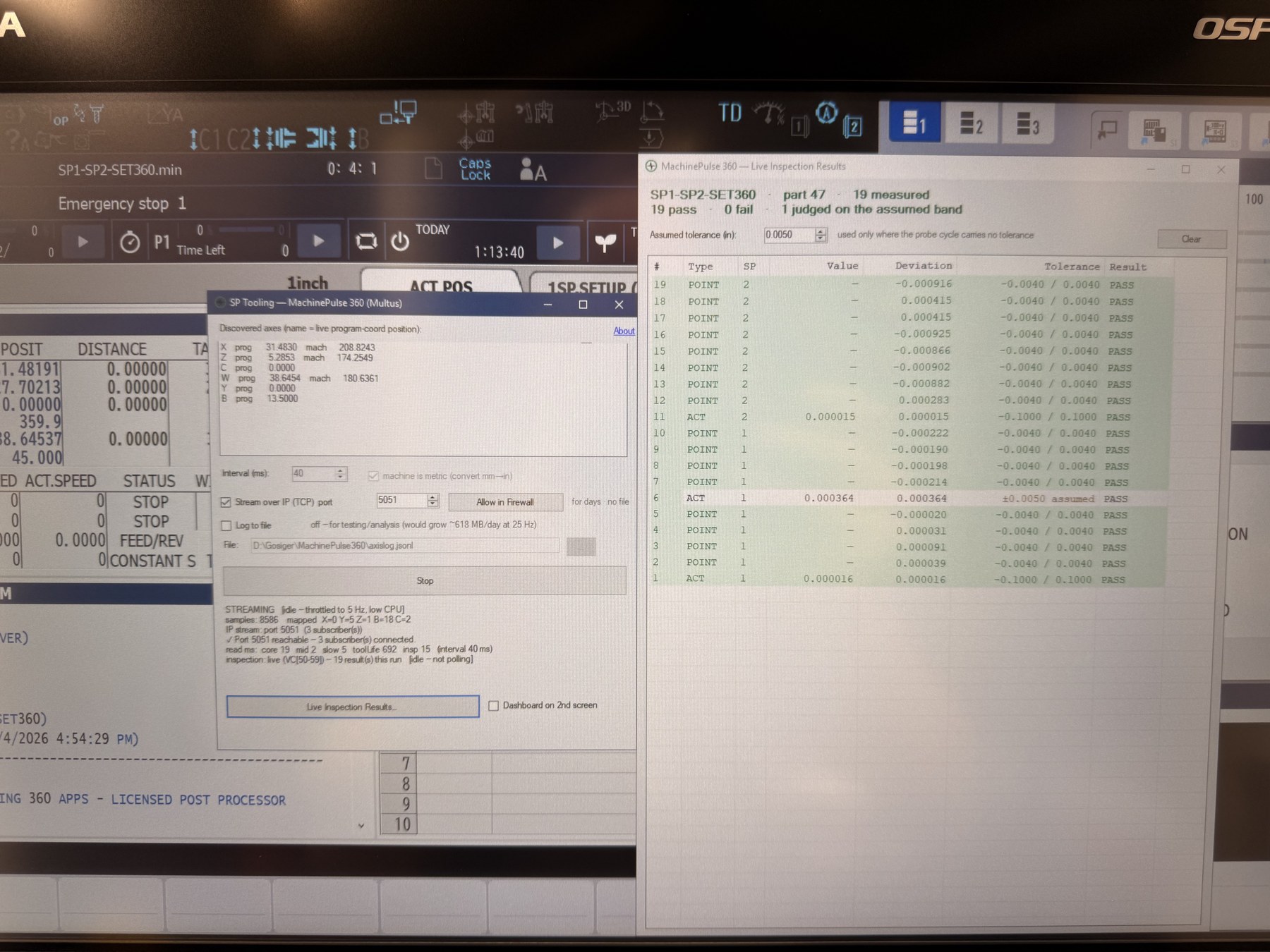The image size is (1270, 952).
Task: Enable the Log to file checkbox
Action: 226,525
